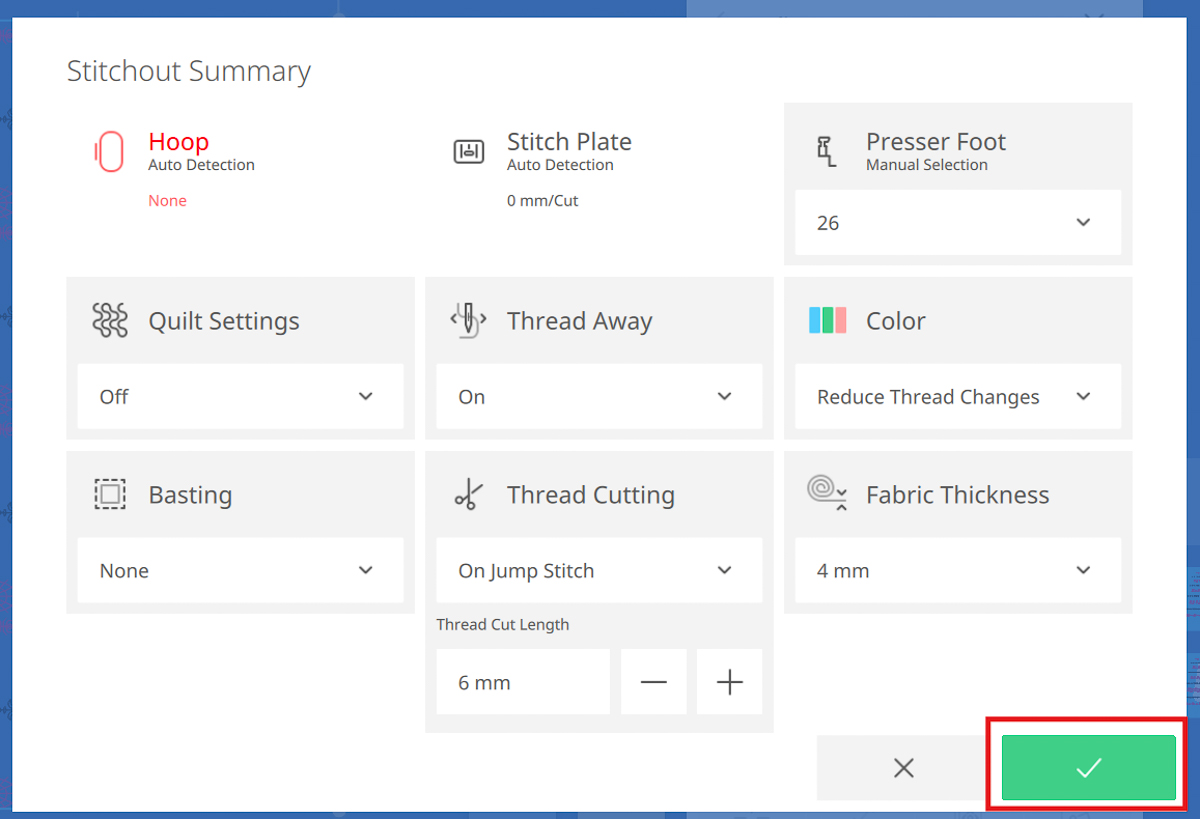The height and width of the screenshot is (819, 1200).
Task: Select the Stitch Plate icon
Action: pos(468,151)
